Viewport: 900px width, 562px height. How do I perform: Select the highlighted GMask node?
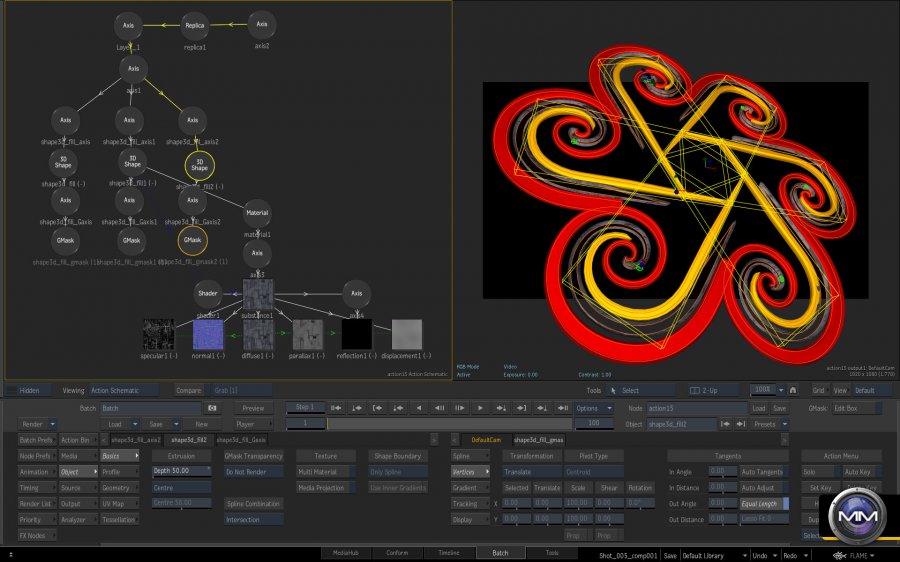coord(193,241)
